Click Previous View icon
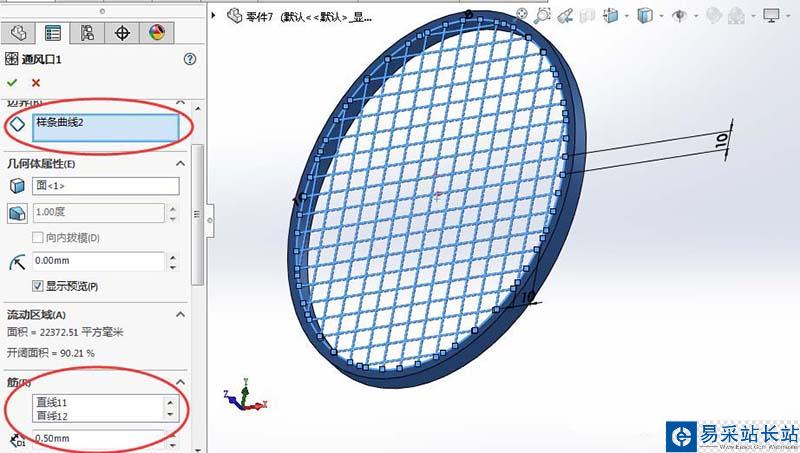The height and width of the screenshot is (453, 800). (565, 16)
